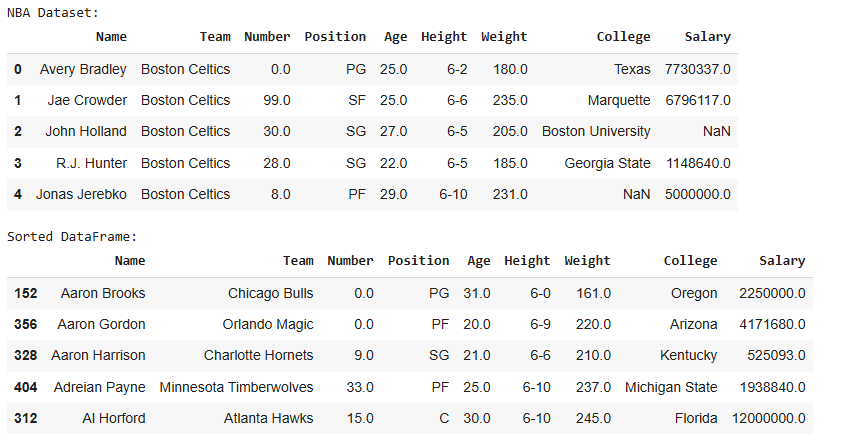Viewport: 864px width, 444px height.
Task: Click the Avery Bradley name cell
Action: (x=83, y=69)
